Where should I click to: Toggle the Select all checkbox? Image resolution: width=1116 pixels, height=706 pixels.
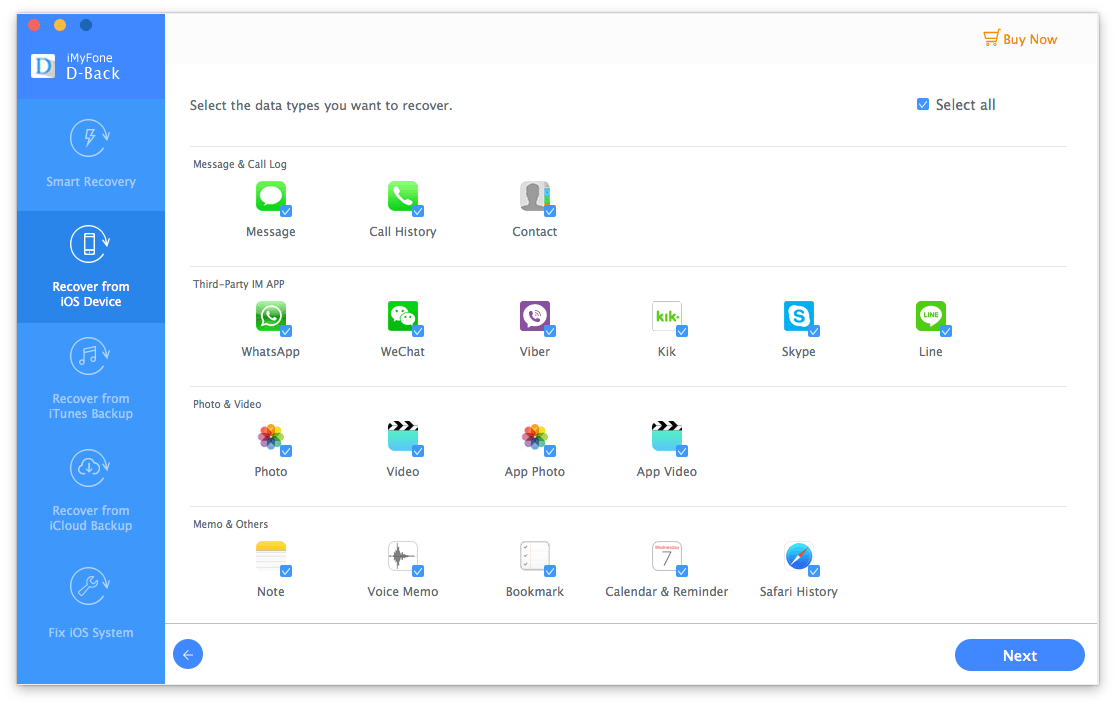pyautogui.click(x=923, y=105)
